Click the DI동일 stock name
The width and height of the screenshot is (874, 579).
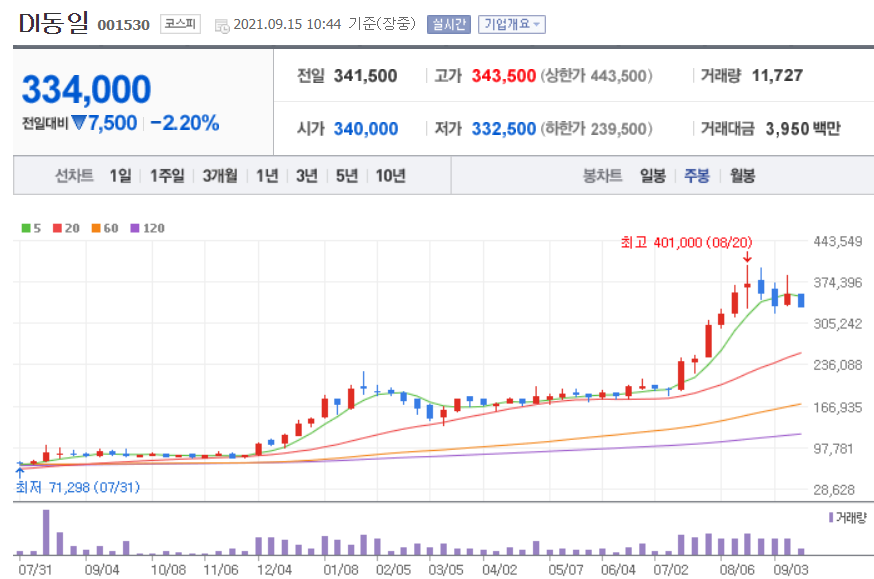54,23
